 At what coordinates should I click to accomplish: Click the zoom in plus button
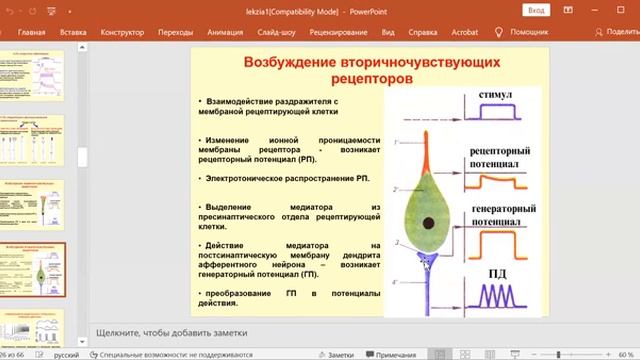608,355
